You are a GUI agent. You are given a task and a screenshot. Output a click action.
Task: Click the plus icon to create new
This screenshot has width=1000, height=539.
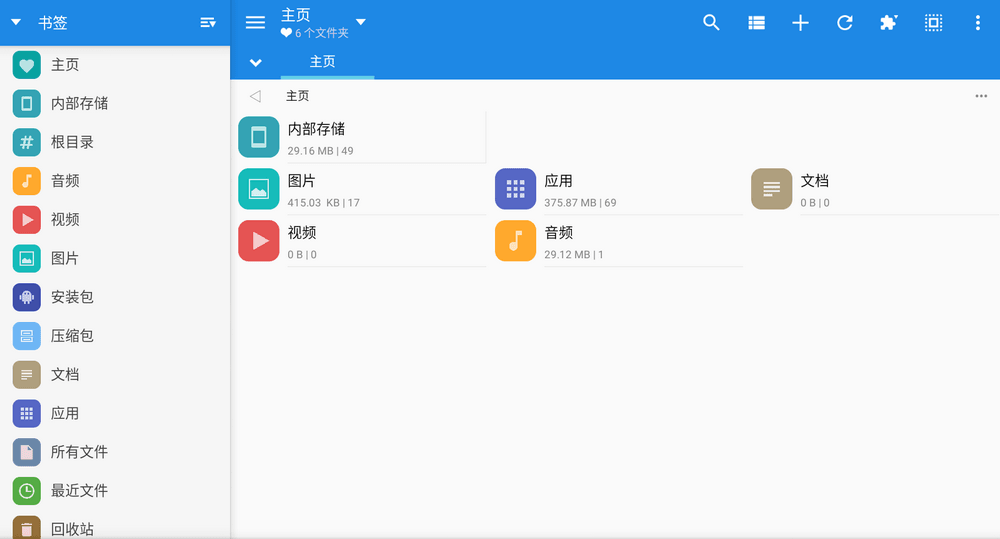[x=800, y=23]
